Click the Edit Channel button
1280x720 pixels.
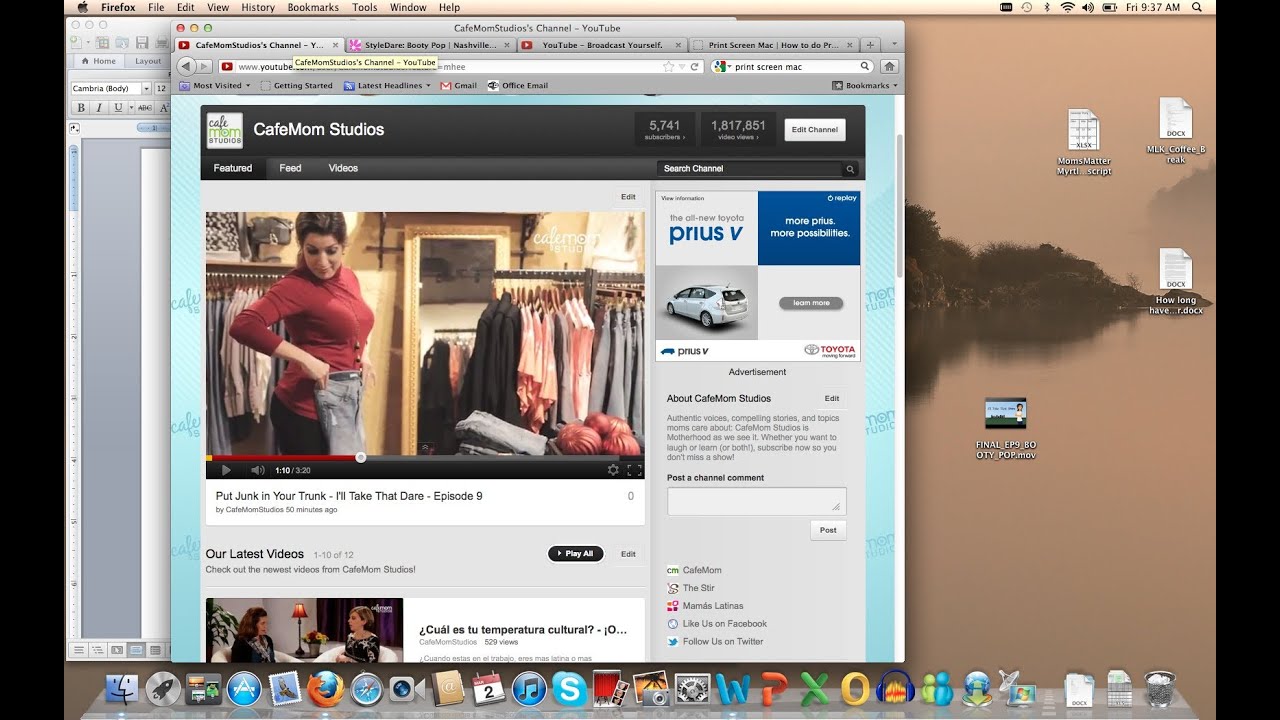tap(815, 130)
